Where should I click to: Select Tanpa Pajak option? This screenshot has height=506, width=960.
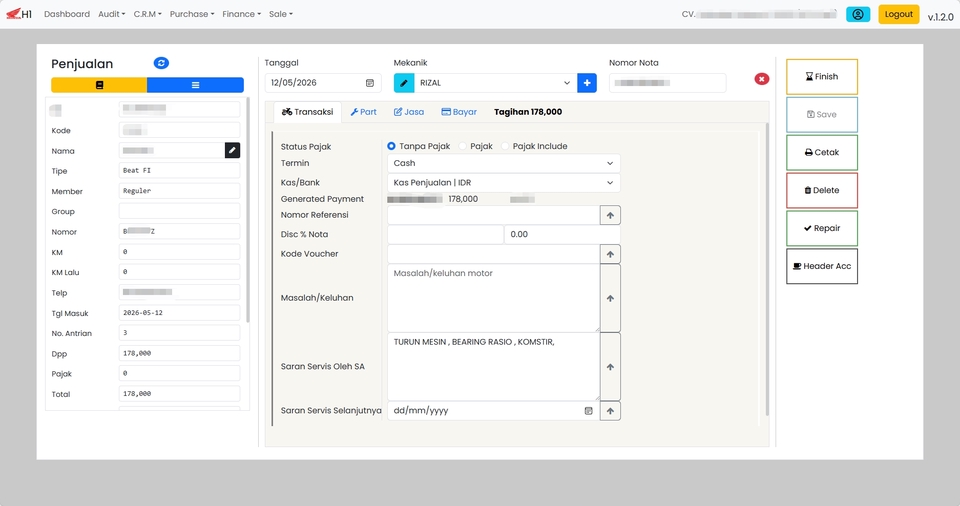tap(391, 146)
